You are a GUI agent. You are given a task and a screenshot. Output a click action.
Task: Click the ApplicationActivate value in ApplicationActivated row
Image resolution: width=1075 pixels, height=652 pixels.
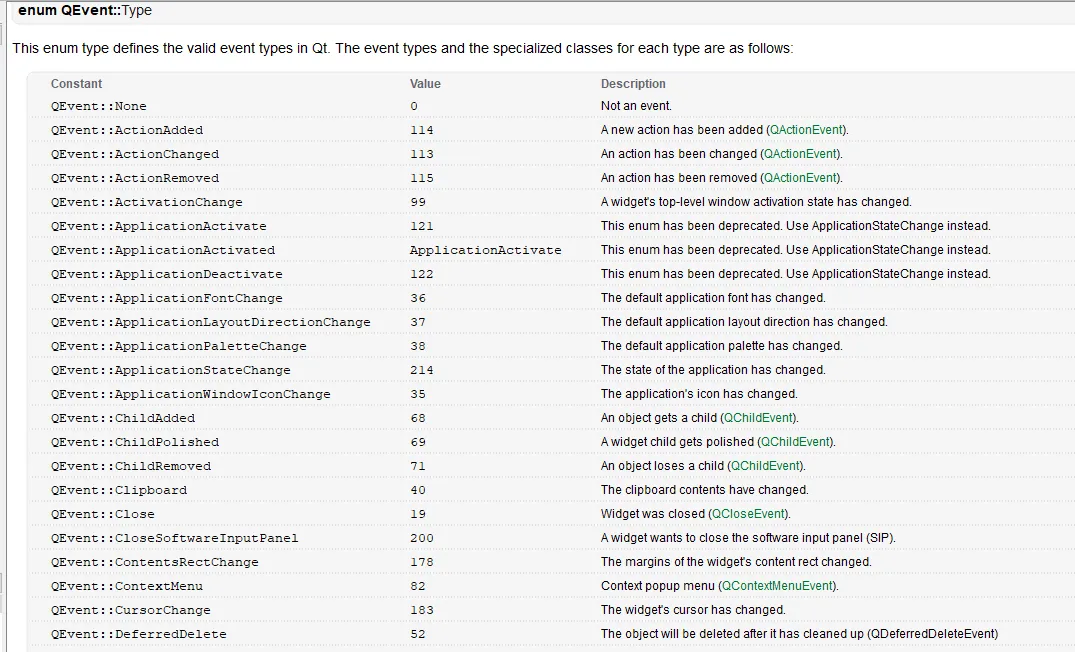click(485, 250)
